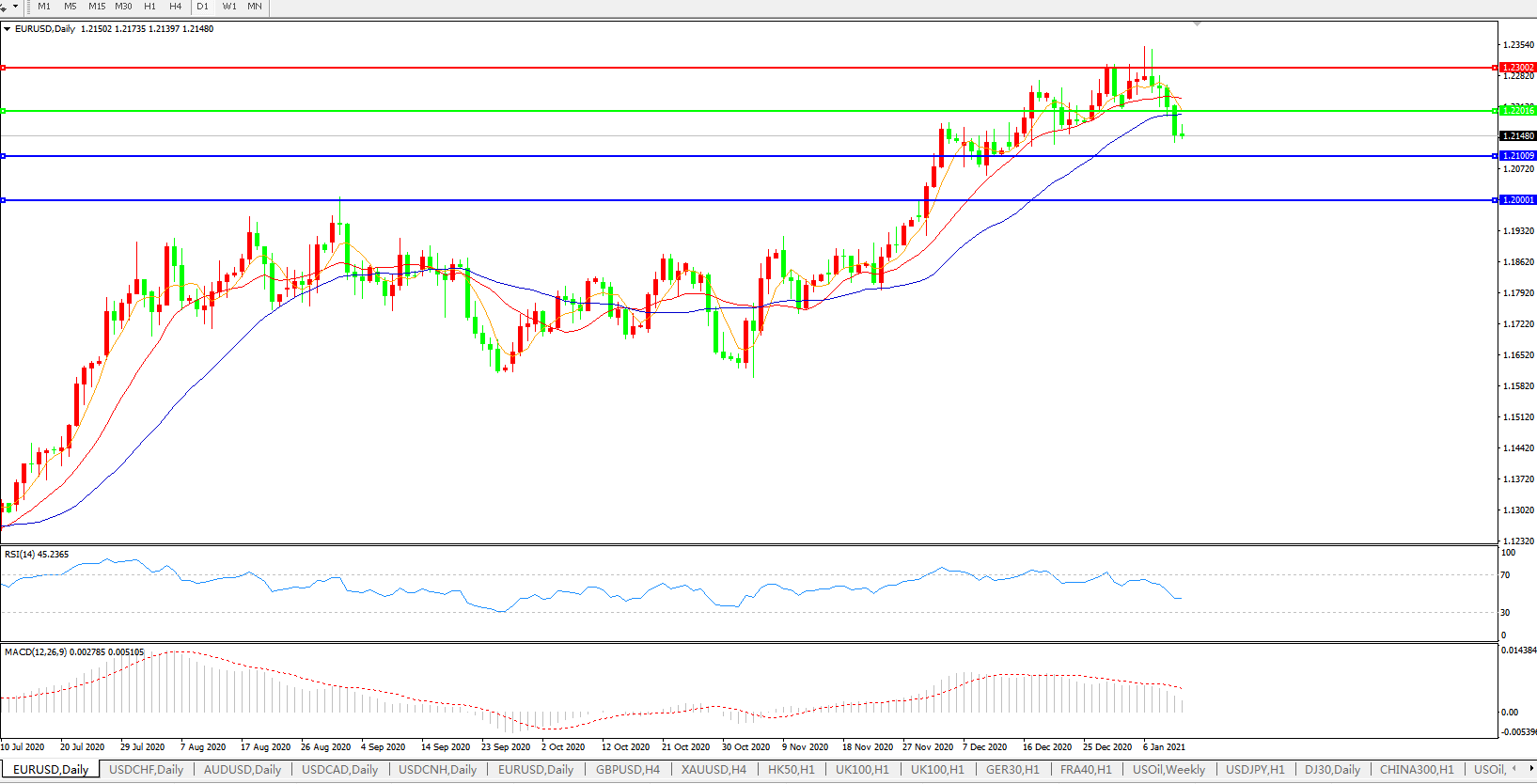The image size is (1537, 784).
Task: Choose the MN monthly timeframe
Action: [255, 7]
